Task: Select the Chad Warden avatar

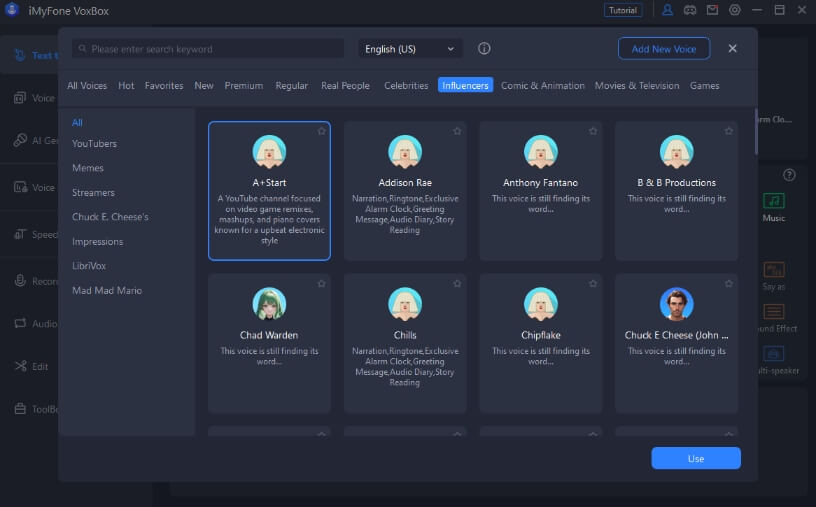Action: coord(269,304)
